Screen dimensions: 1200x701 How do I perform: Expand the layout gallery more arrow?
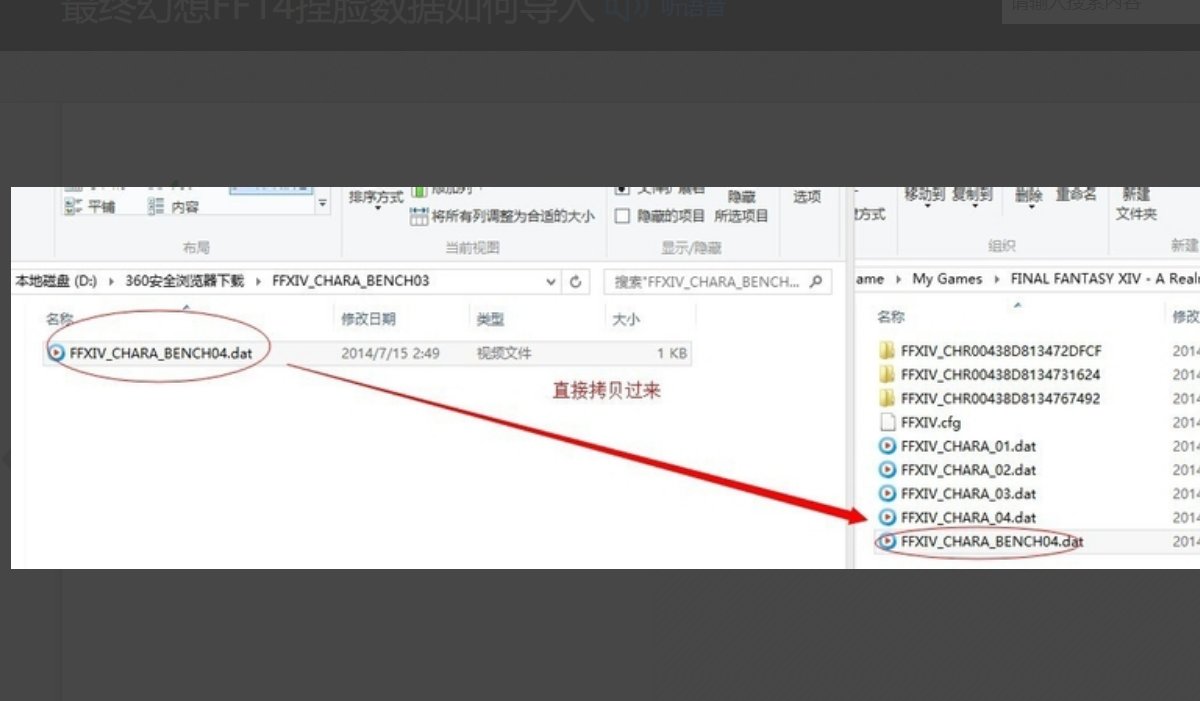click(322, 204)
